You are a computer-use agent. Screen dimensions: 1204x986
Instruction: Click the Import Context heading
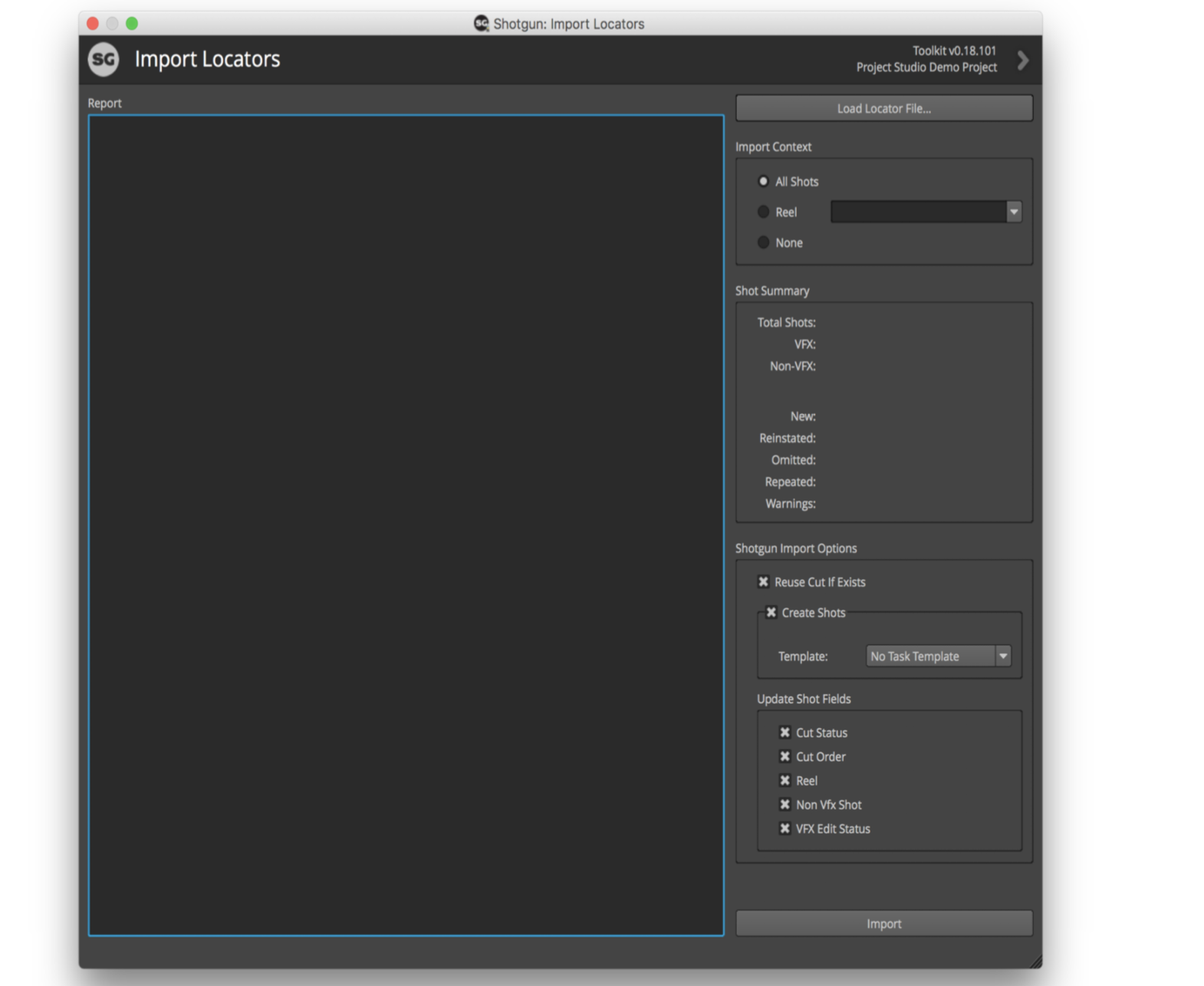tap(773, 147)
